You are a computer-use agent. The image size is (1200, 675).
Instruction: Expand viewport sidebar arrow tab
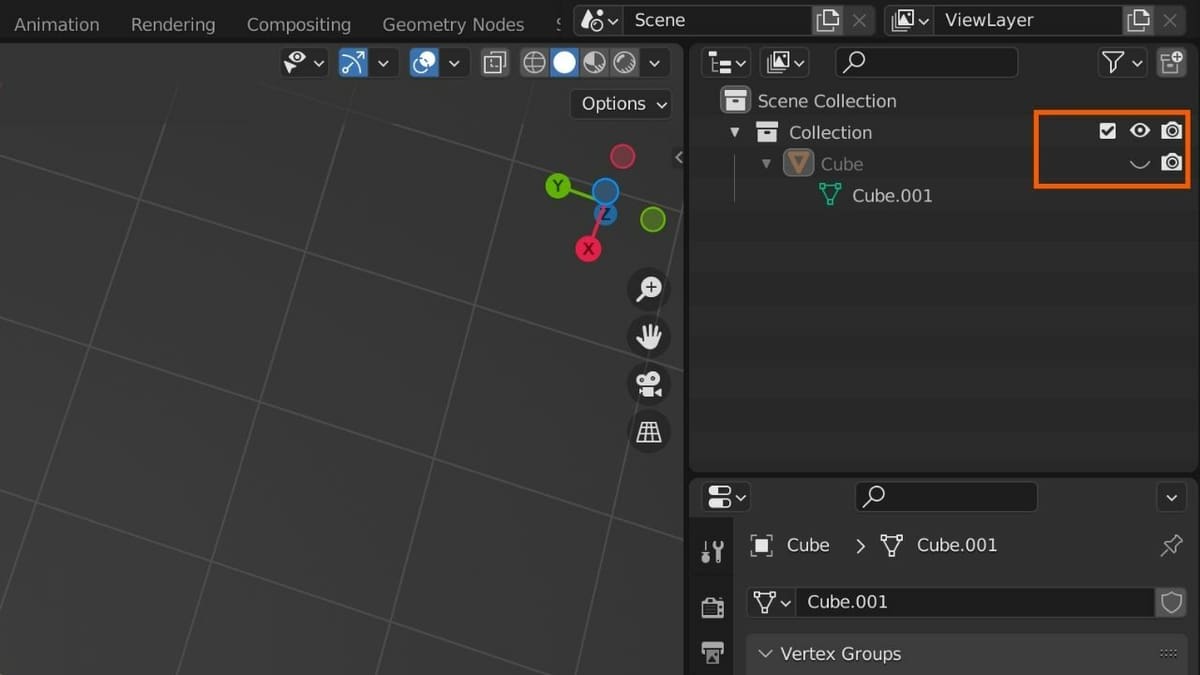678,157
